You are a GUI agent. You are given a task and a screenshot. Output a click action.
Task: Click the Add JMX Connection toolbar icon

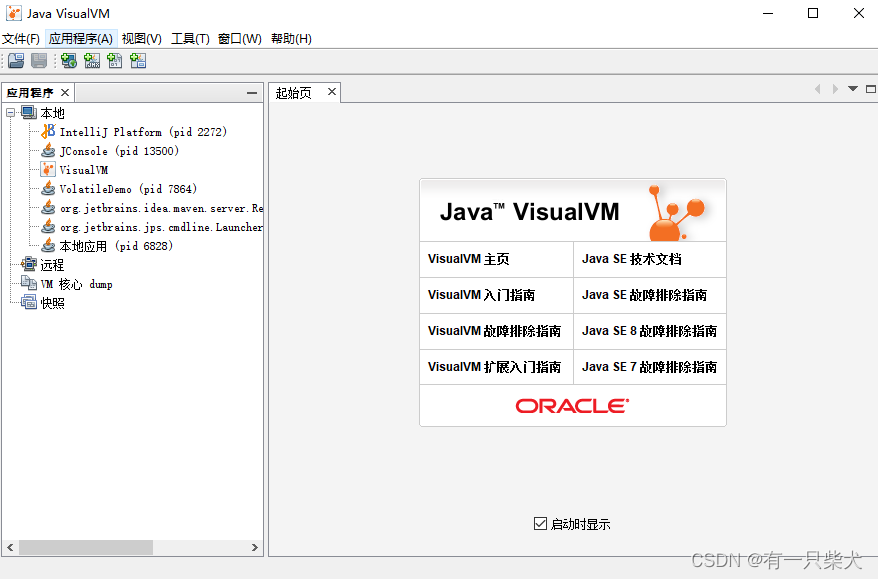92,60
